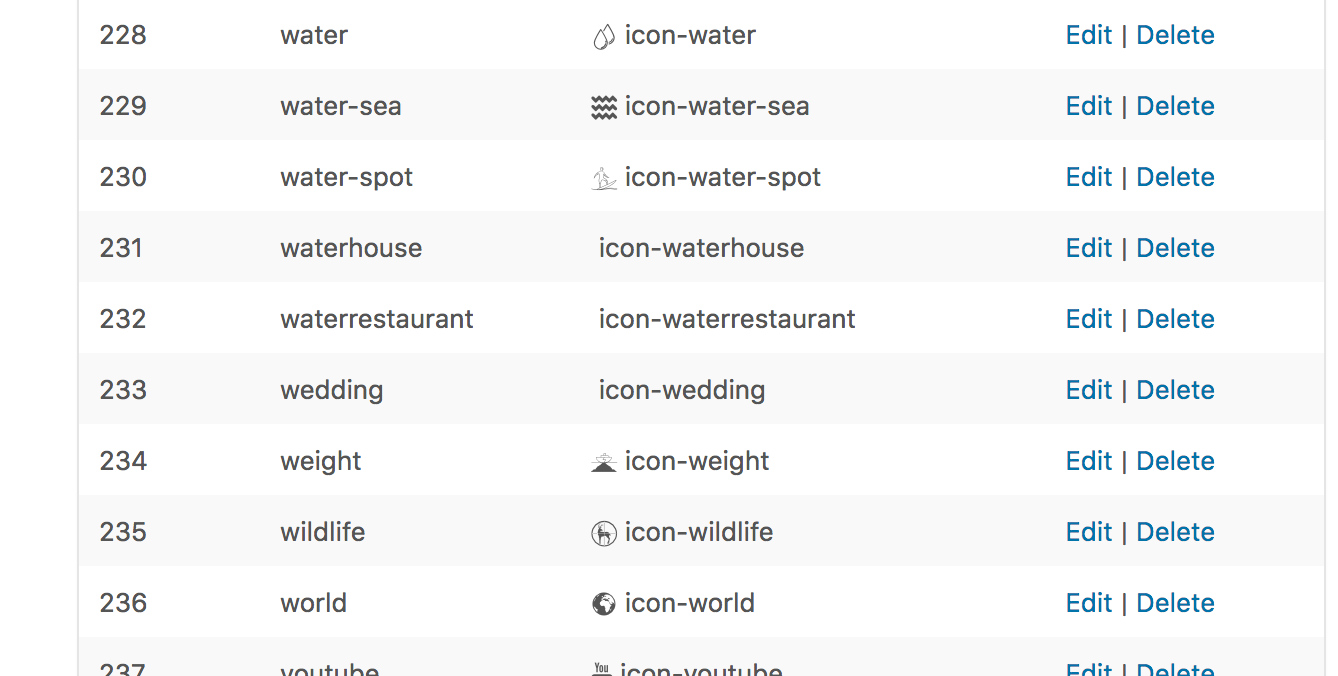Delete the wildlife entry

pos(1175,532)
